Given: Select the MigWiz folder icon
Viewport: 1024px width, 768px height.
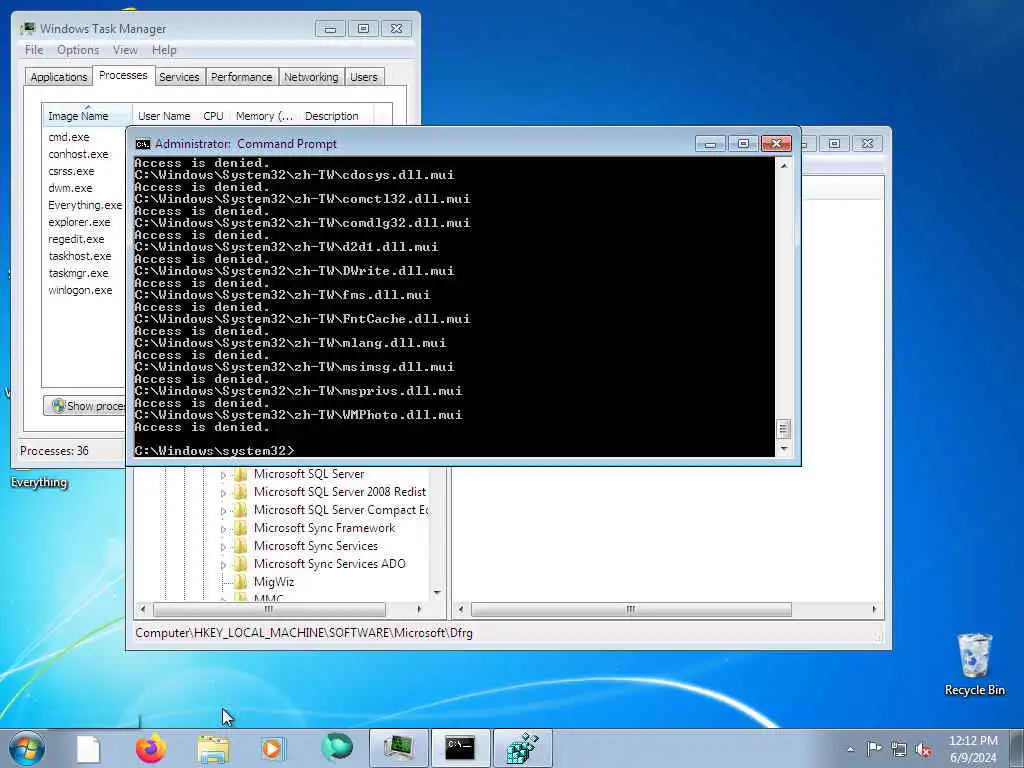Looking at the screenshot, I should click(240, 582).
